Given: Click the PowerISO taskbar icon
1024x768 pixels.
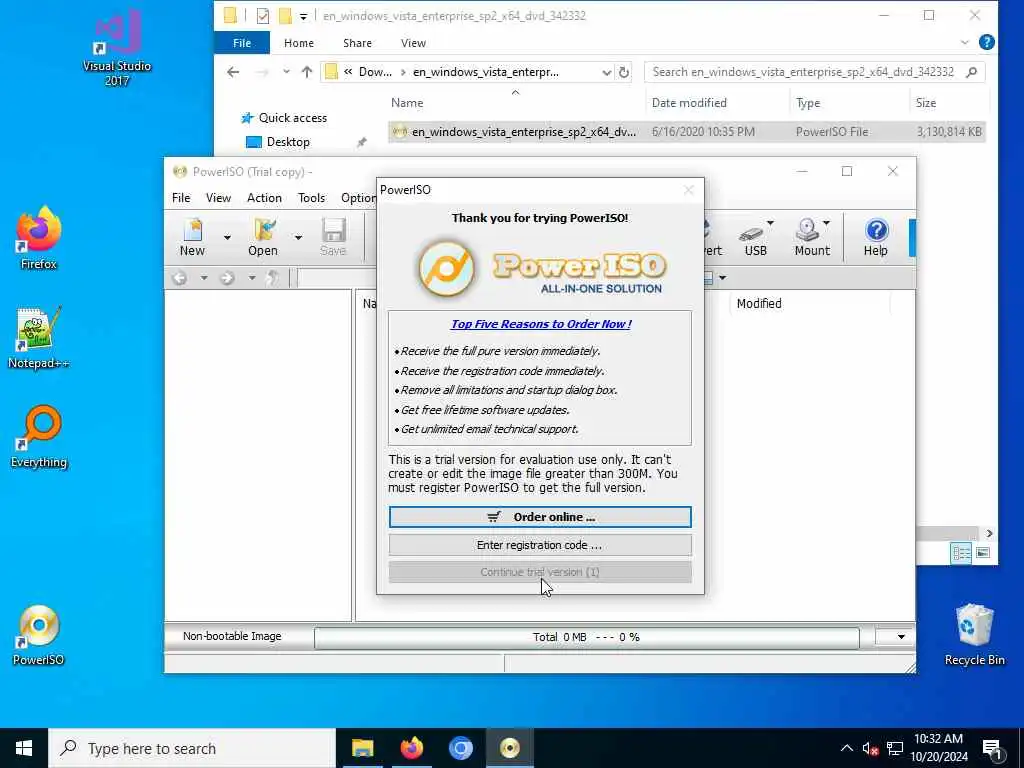Looking at the screenshot, I should [509, 748].
